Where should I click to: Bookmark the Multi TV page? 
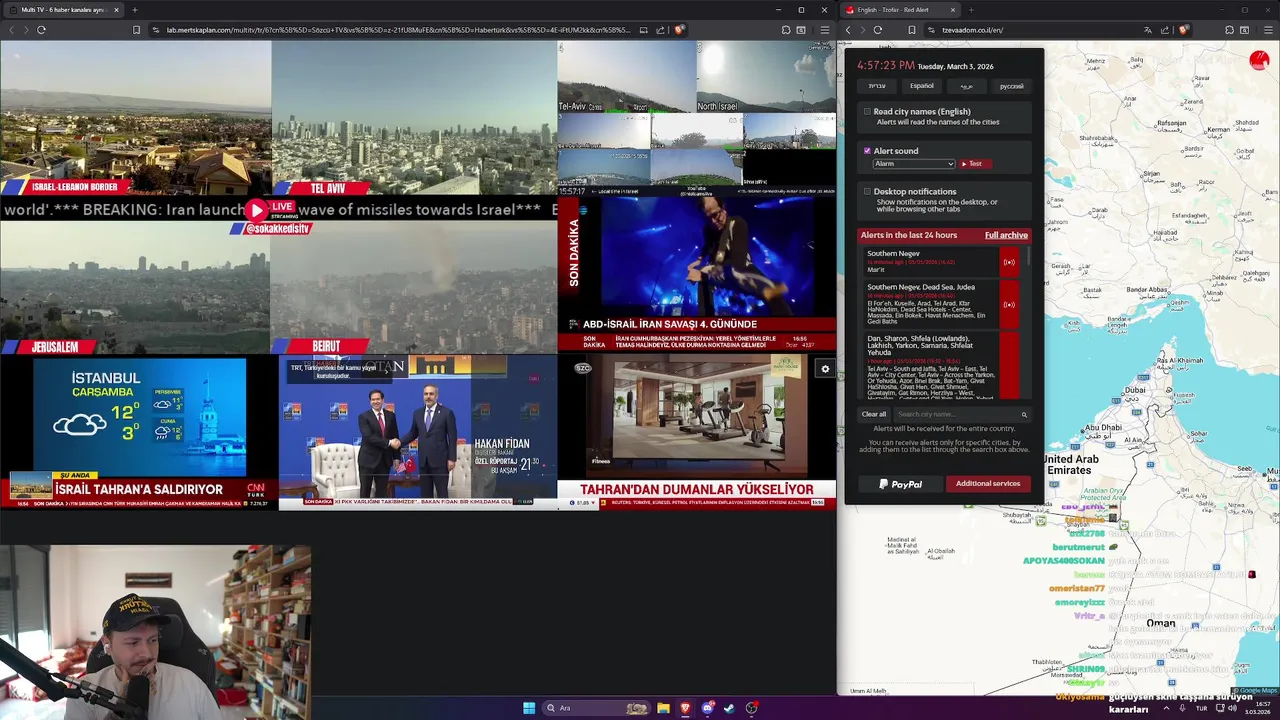[x=136, y=30]
